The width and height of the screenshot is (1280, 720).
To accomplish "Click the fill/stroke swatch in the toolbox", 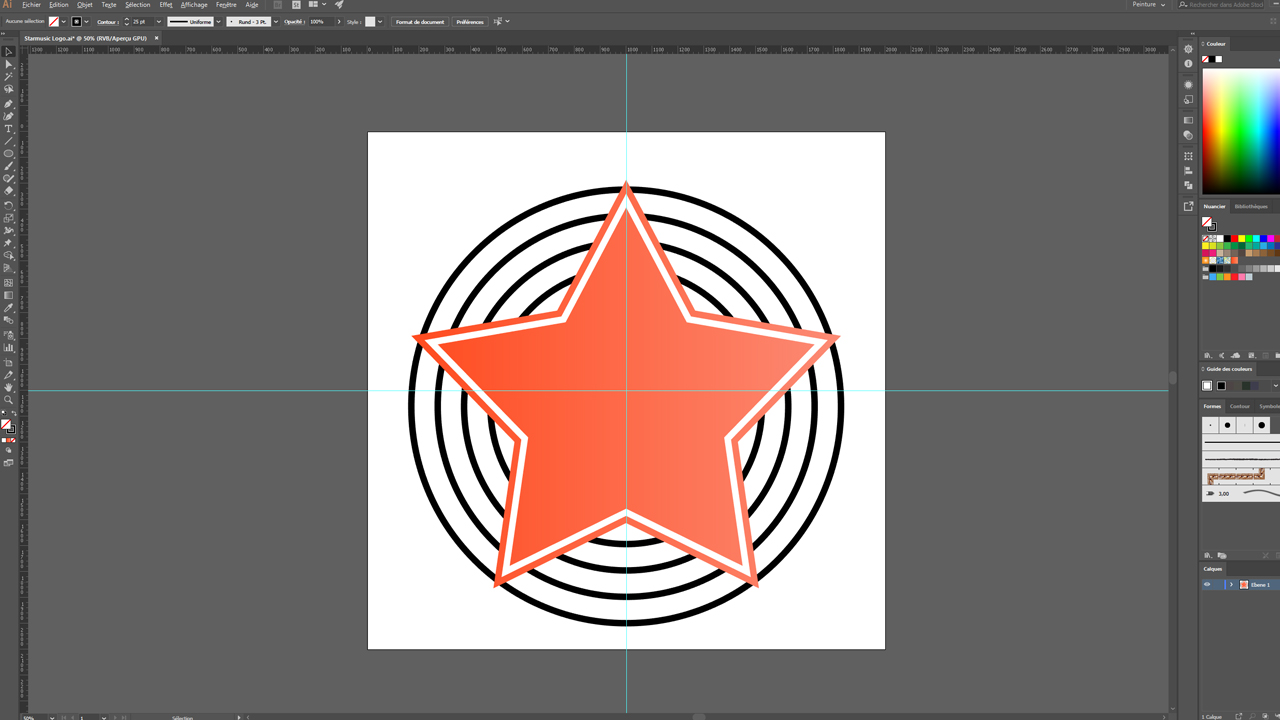I will point(8,427).
